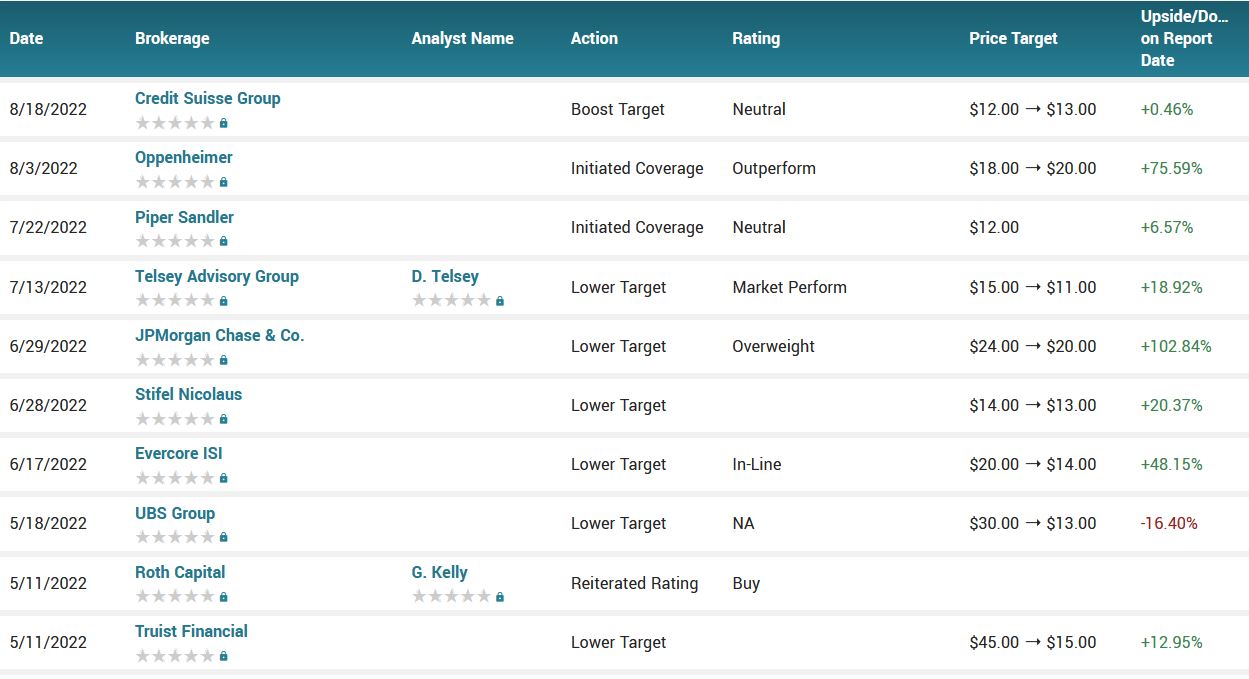The height and width of the screenshot is (679, 1249).
Task: Open the Telsey Advisory Group link
Action: (x=217, y=276)
